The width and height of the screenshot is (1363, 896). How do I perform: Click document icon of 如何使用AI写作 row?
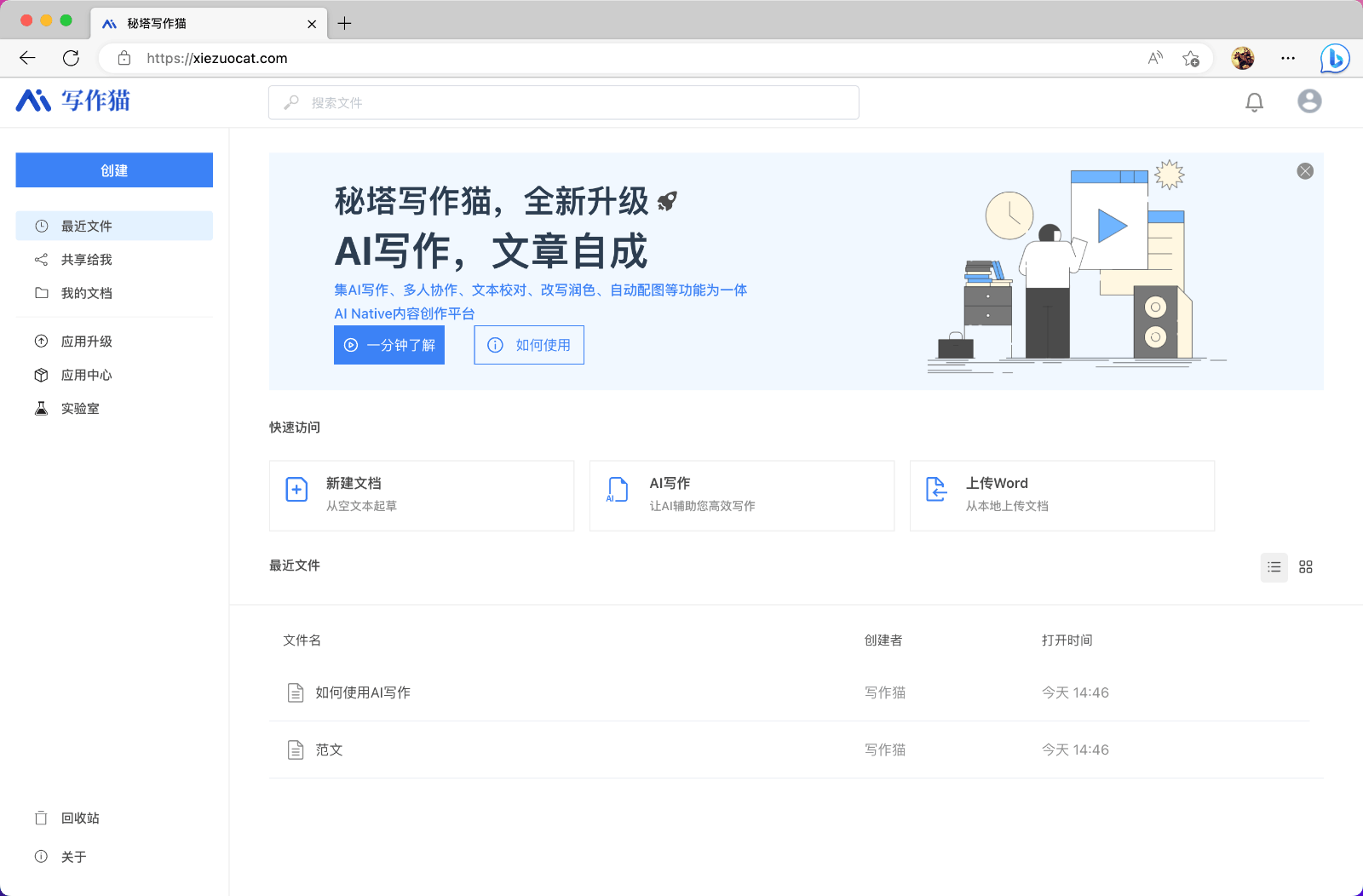tap(296, 692)
